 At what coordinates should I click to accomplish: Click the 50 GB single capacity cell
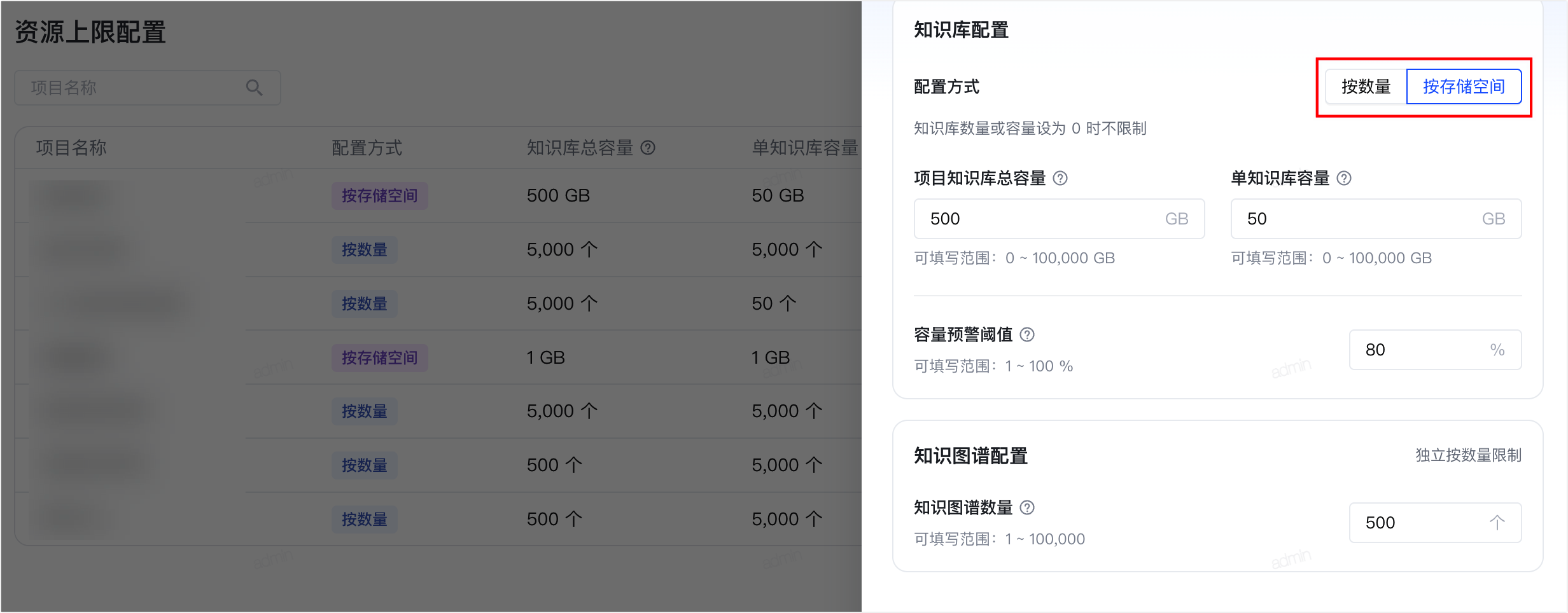point(778,196)
